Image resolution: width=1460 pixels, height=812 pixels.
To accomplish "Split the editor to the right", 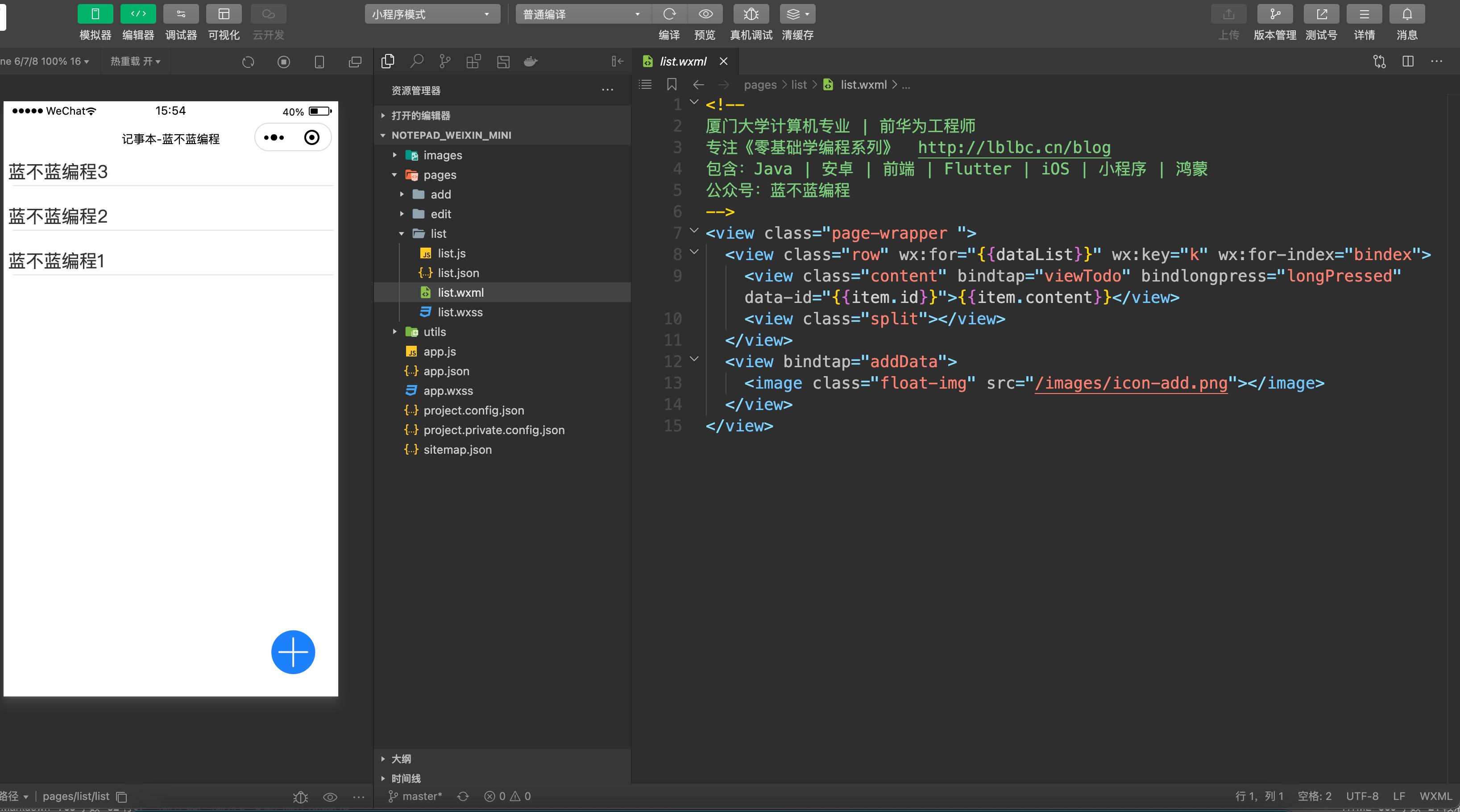I will coord(1408,61).
